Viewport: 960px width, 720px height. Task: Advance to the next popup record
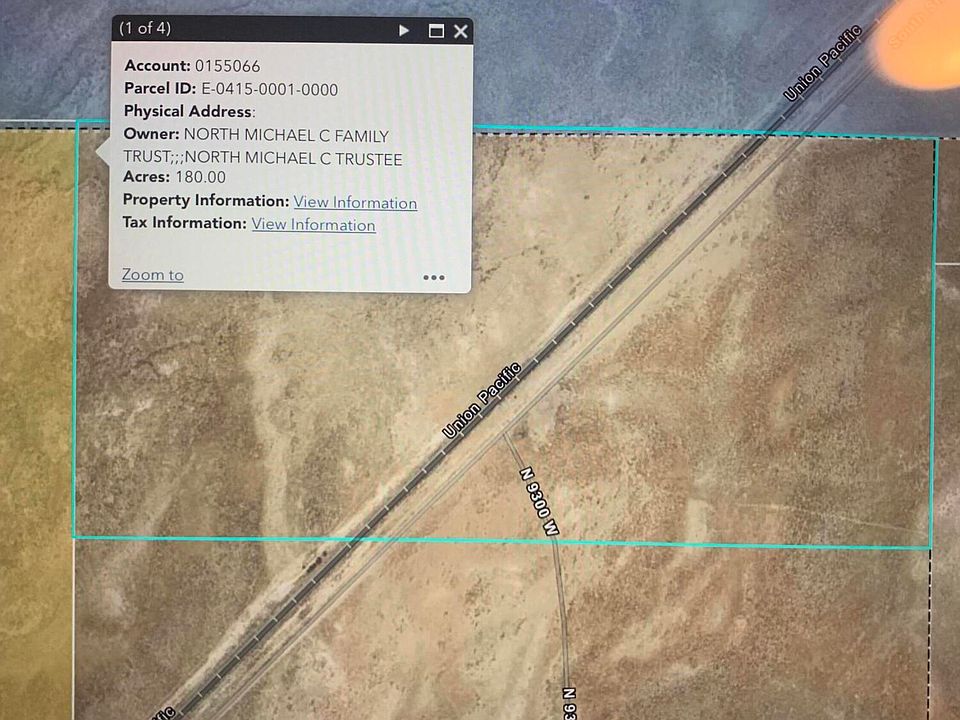coord(403,30)
